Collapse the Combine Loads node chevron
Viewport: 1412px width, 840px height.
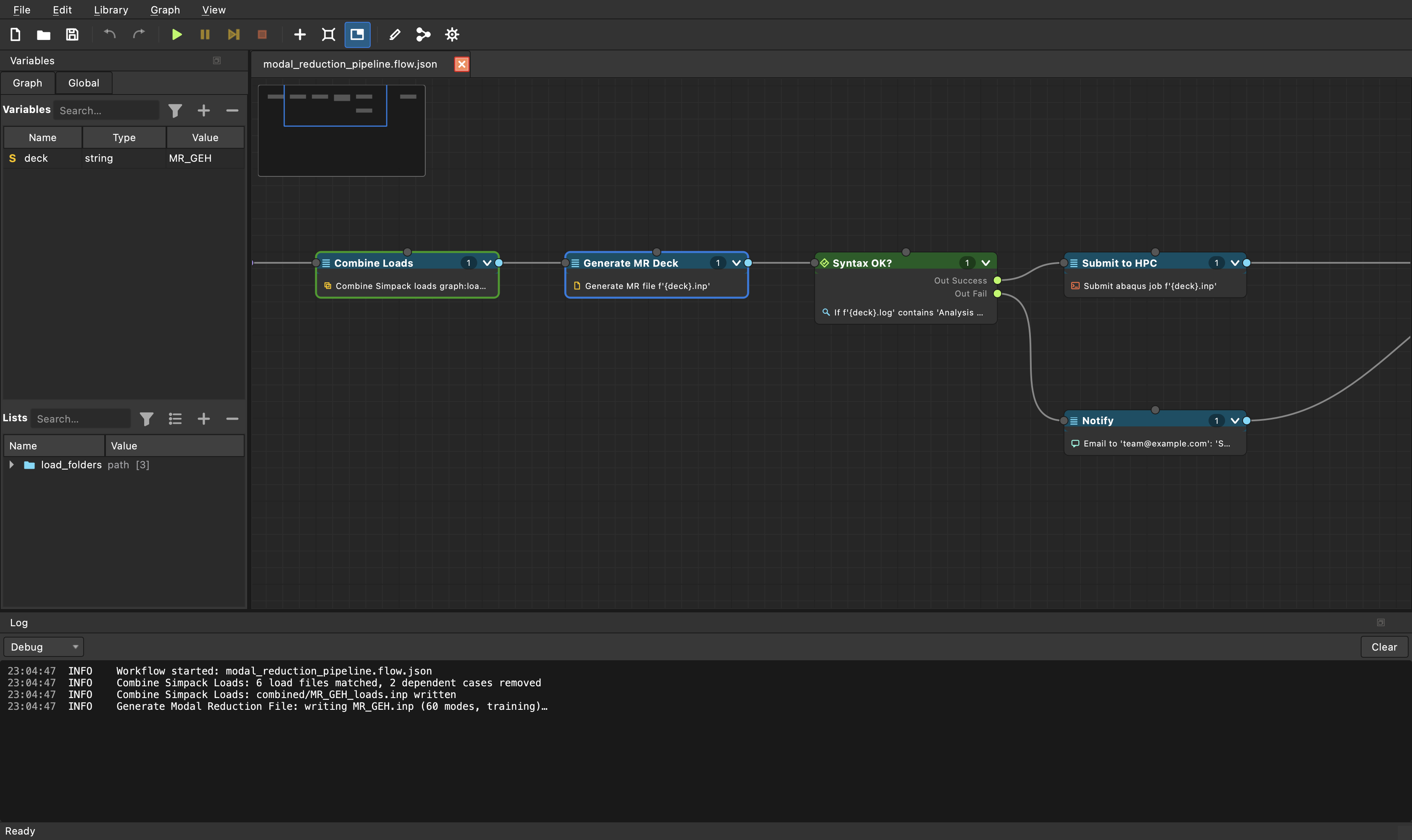point(487,263)
